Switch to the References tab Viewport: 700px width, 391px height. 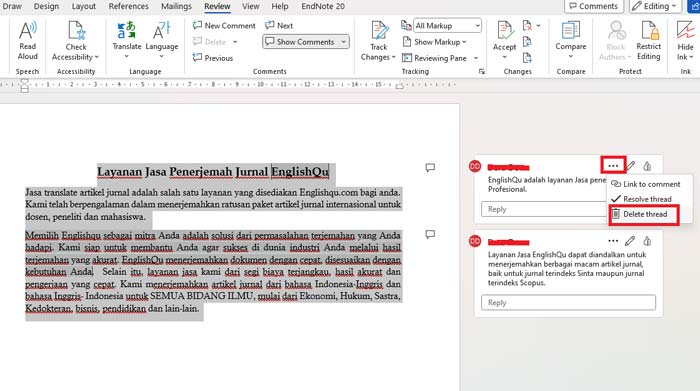pos(129,6)
